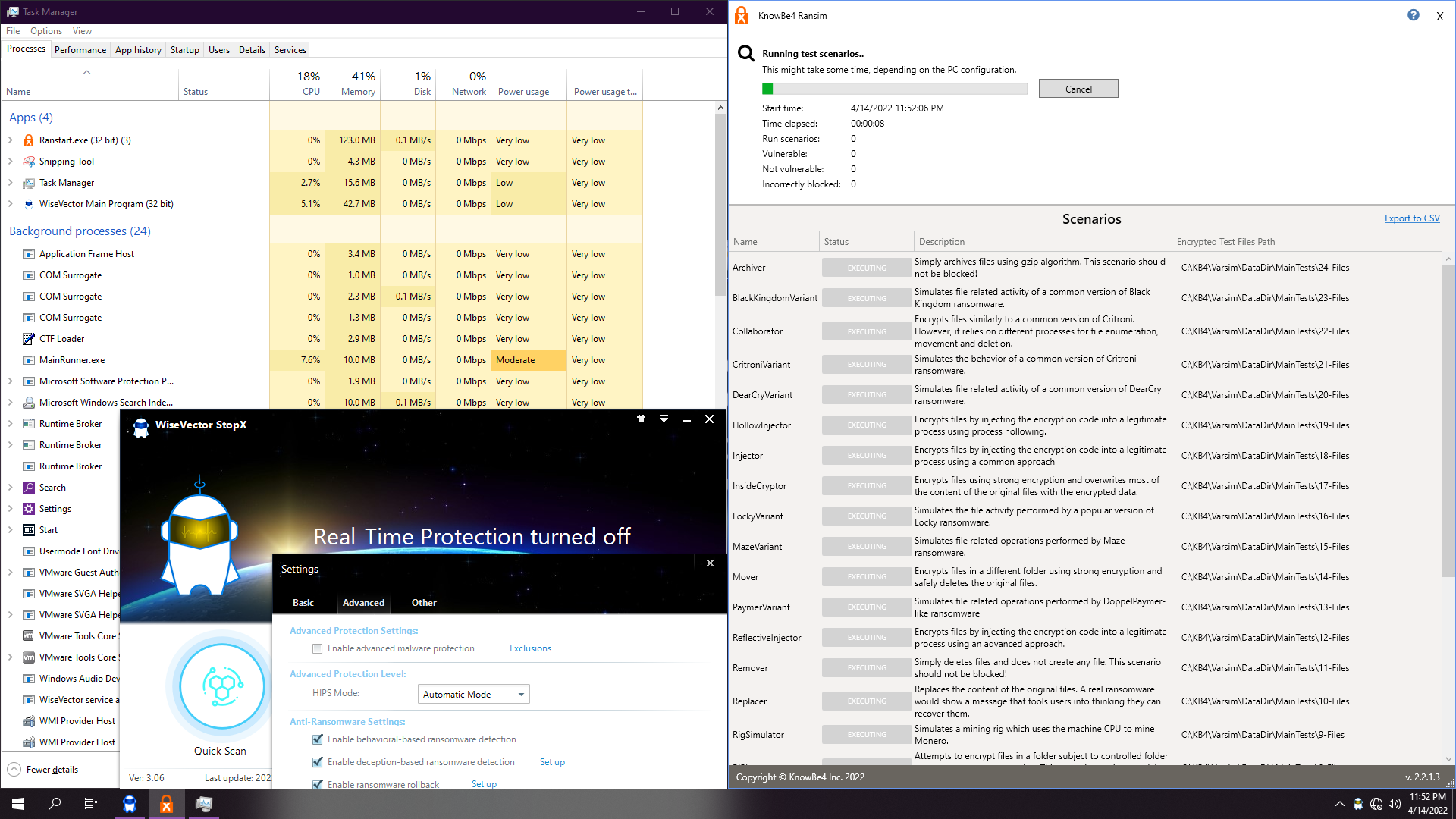Uncheck deception-based ransomware detection
This screenshot has width=1456, height=819.
click(x=317, y=762)
